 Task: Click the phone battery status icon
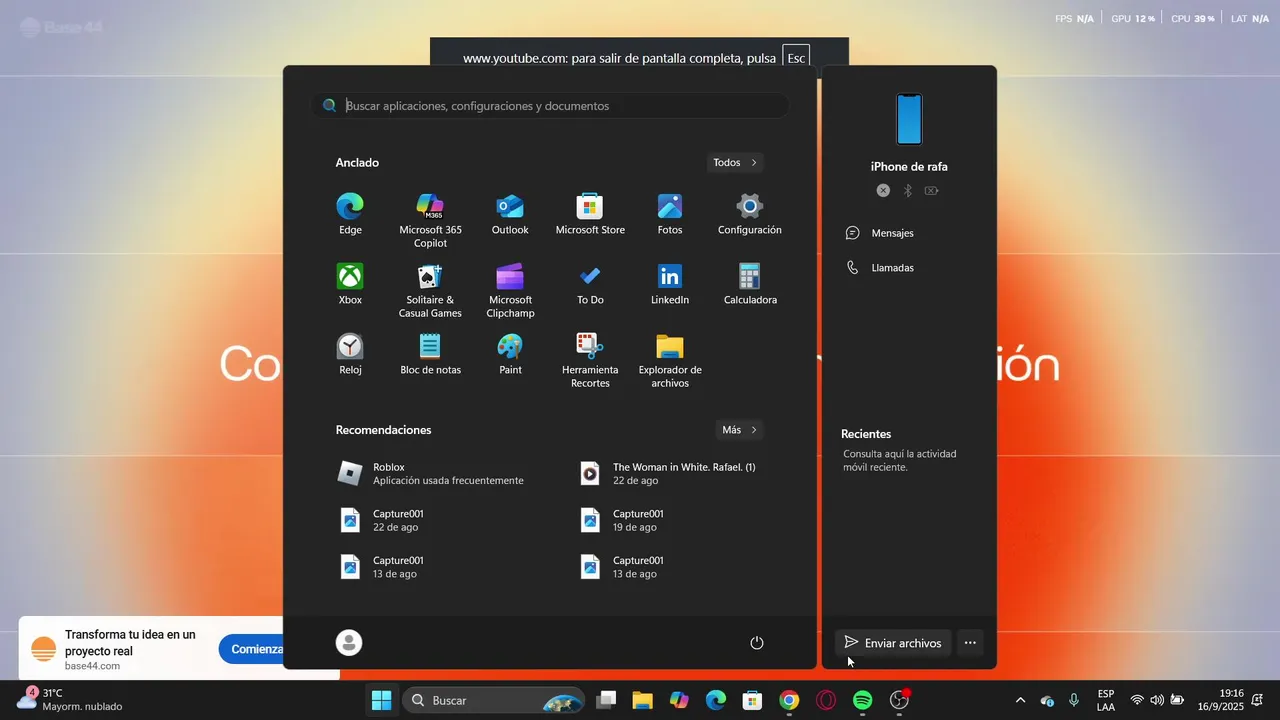pos(932,190)
